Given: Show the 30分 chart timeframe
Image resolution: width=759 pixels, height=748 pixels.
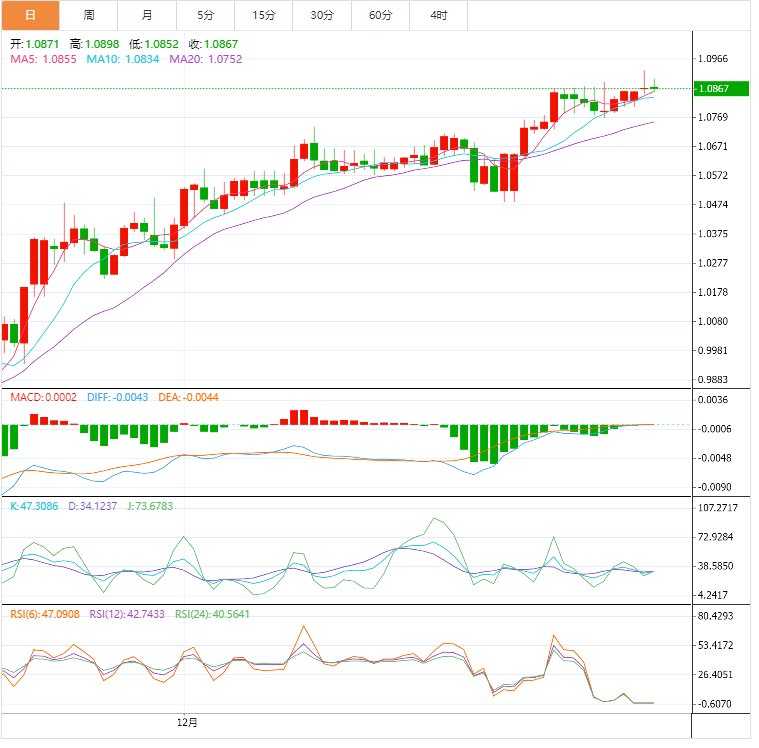Looking at the screenshot, I should pos(322,15).
